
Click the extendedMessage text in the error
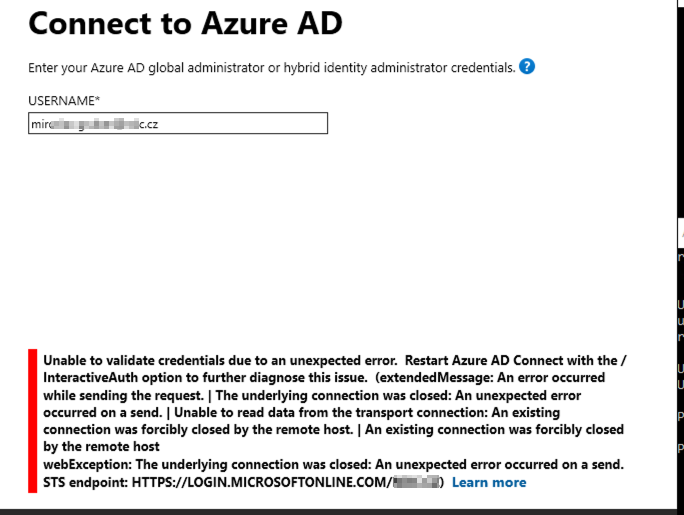(x=436, y=378)
